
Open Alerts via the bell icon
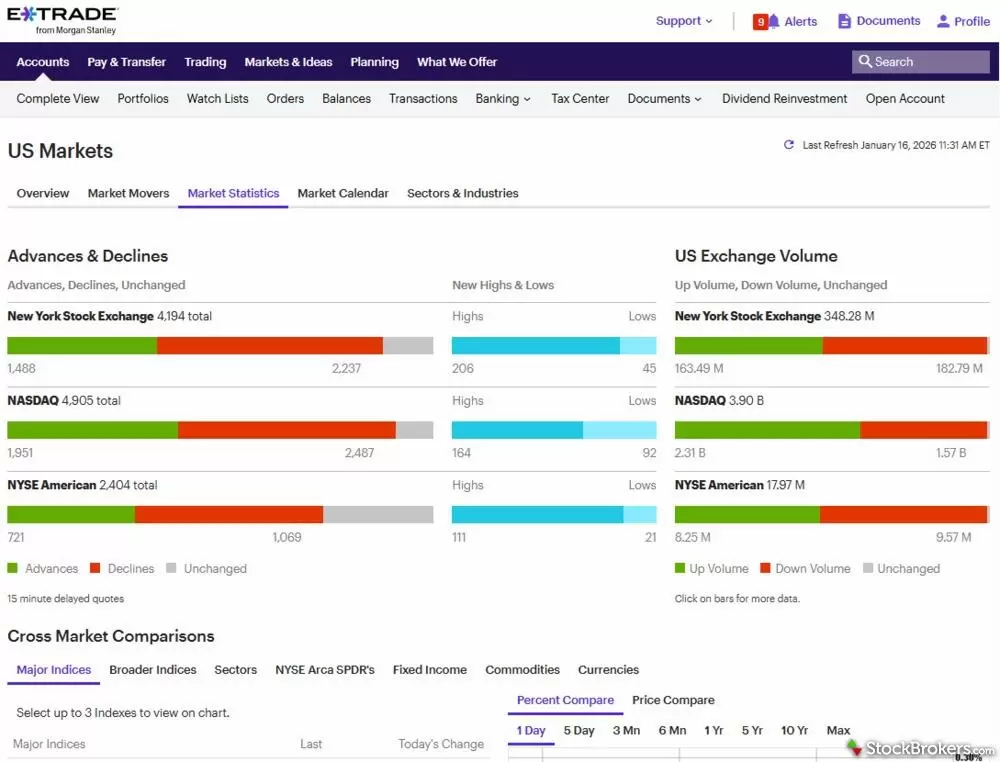(776, 20)
